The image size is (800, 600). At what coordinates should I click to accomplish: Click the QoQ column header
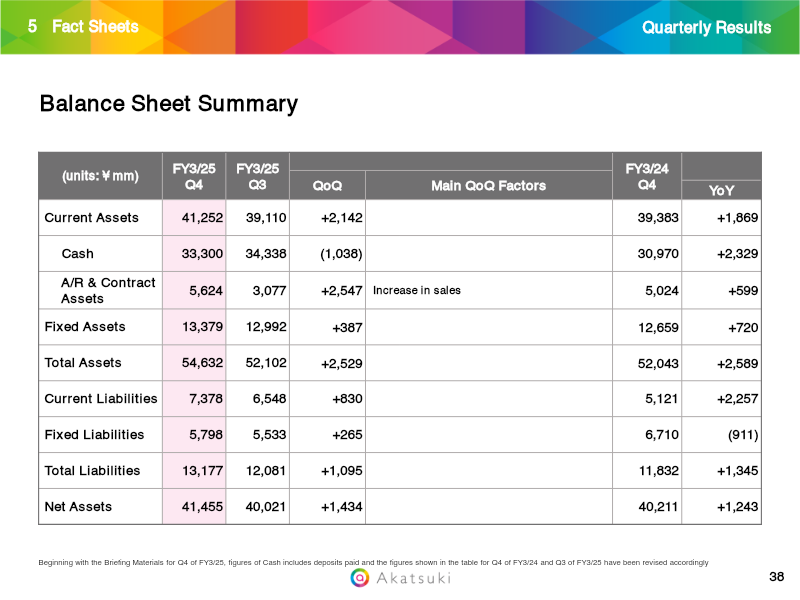click(327, 185)
